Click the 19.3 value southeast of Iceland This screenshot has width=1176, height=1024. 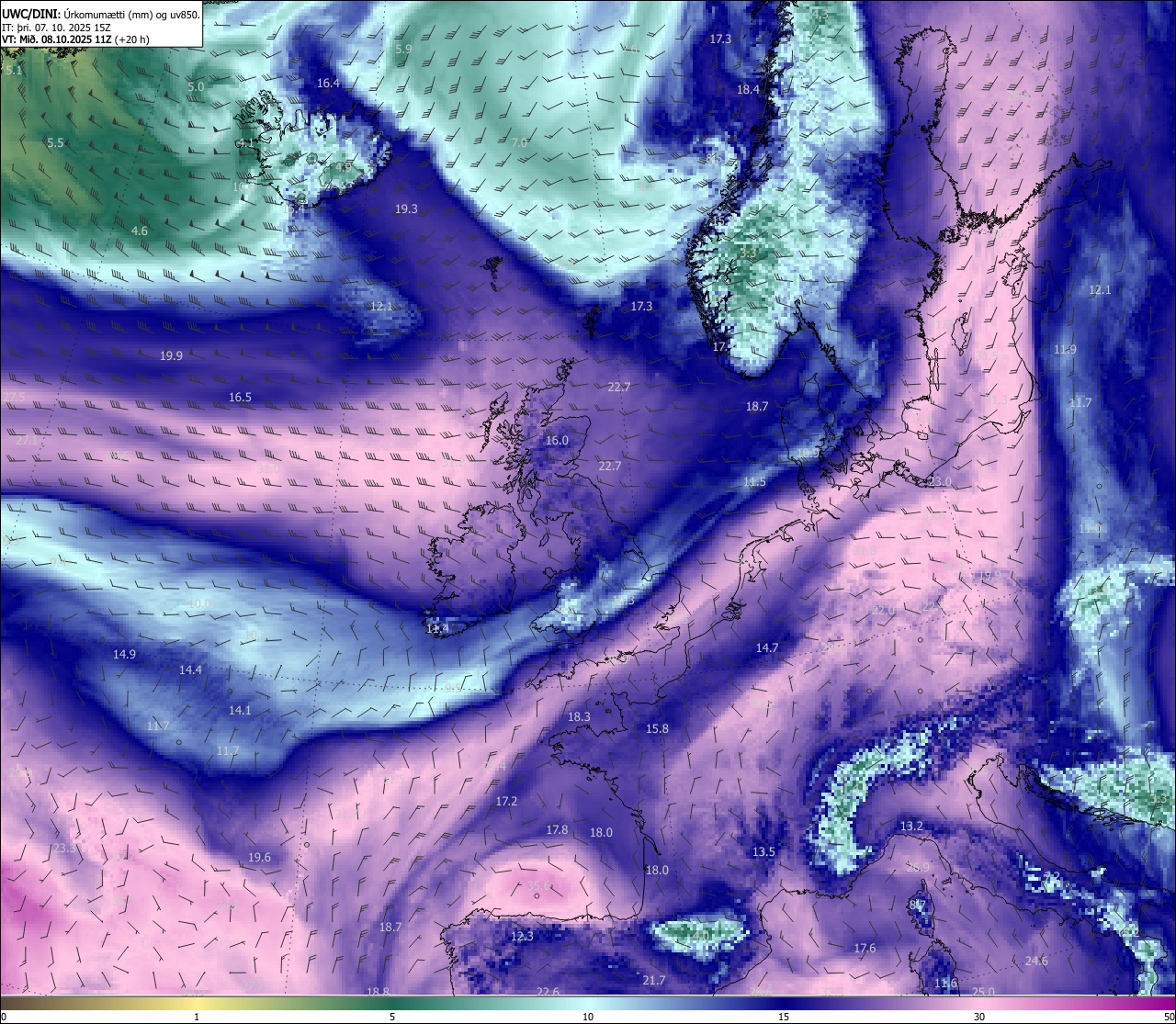[x=406, y=208]
